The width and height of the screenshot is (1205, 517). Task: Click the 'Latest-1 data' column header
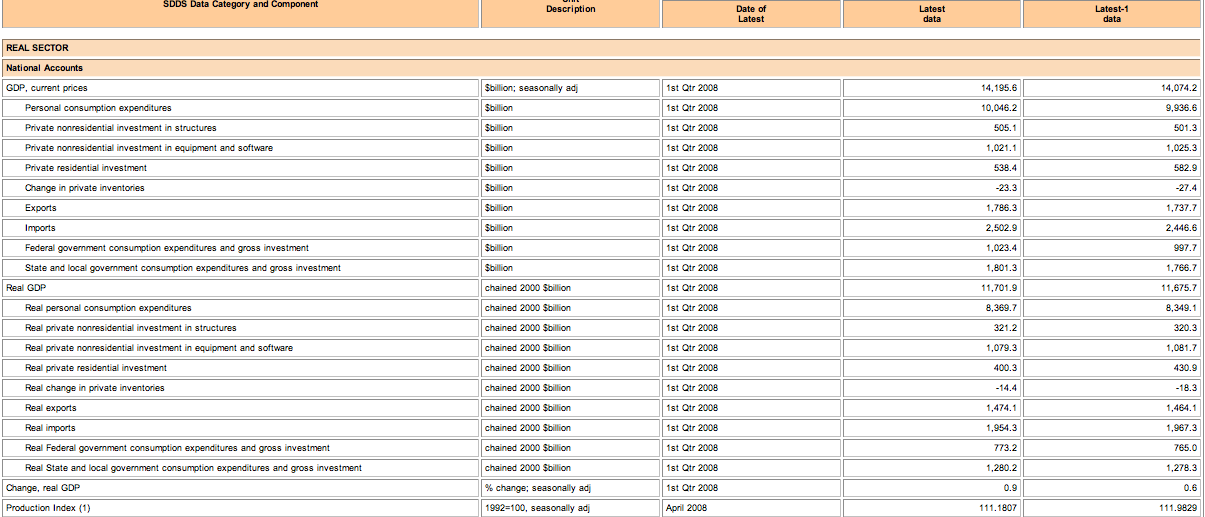point(1112,14)
